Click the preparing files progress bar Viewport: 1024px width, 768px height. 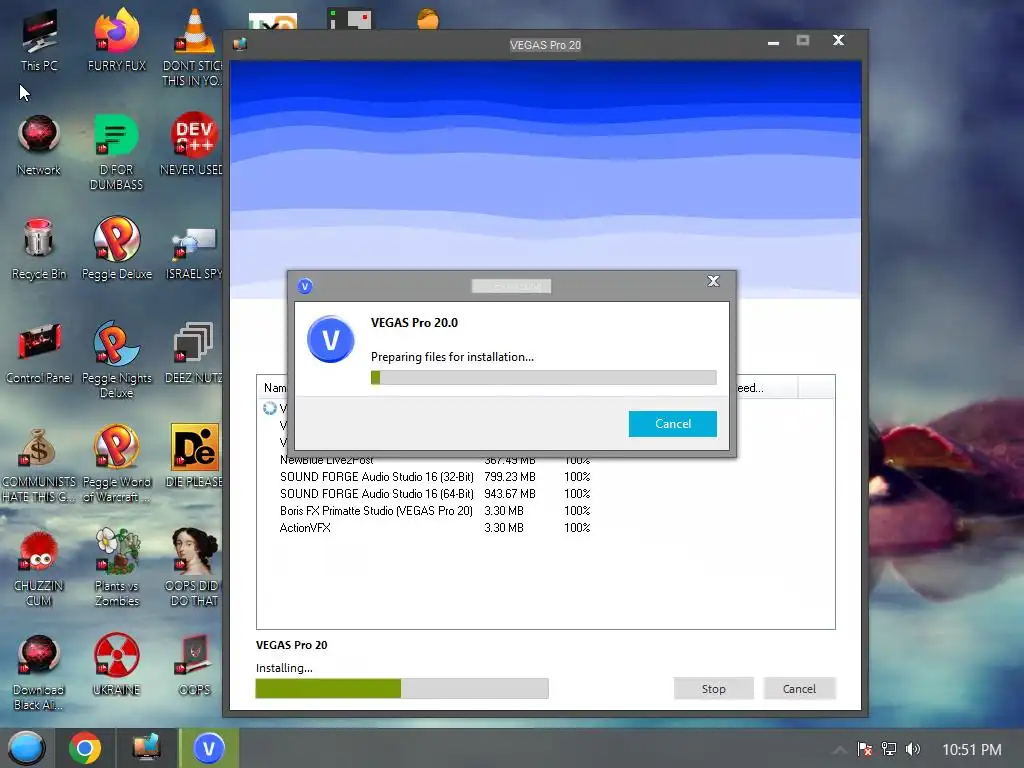point(543,377)
